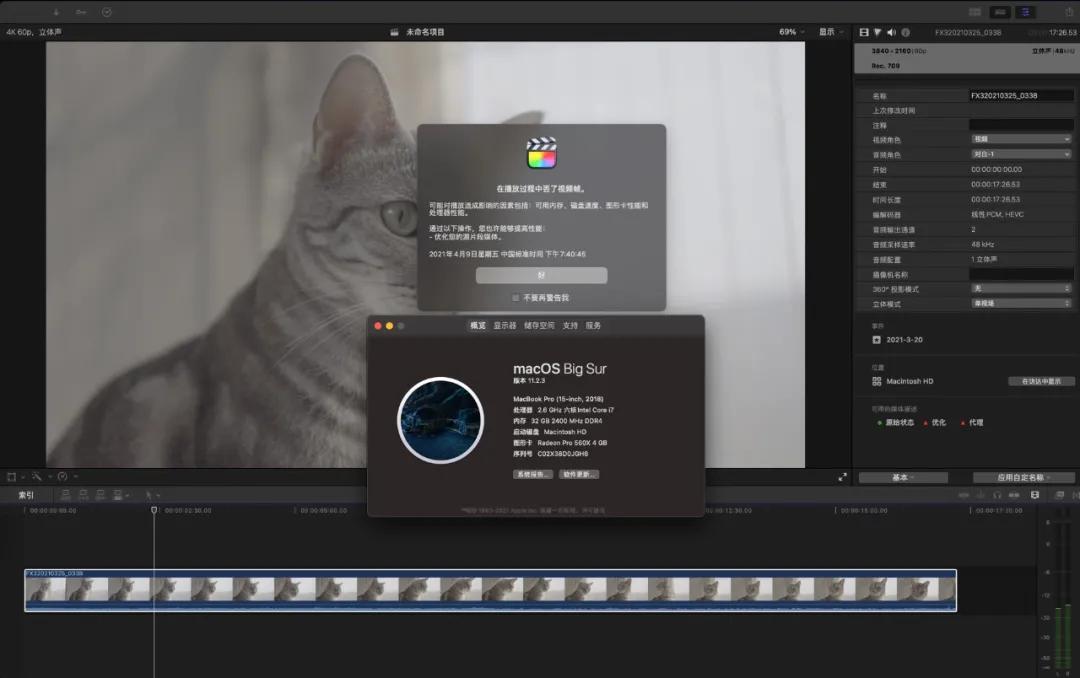Open the 显示 dropdown above the viewer

[829, 31]
